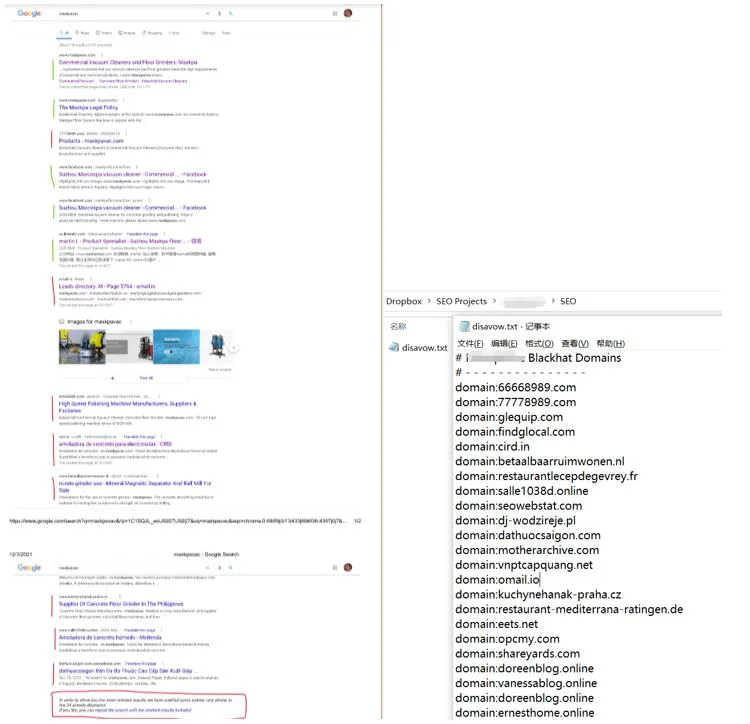Click the magnifier search icon in the top search bar
Image resolution: width=750 pixels, height=724 pixels.
point(231,14)
